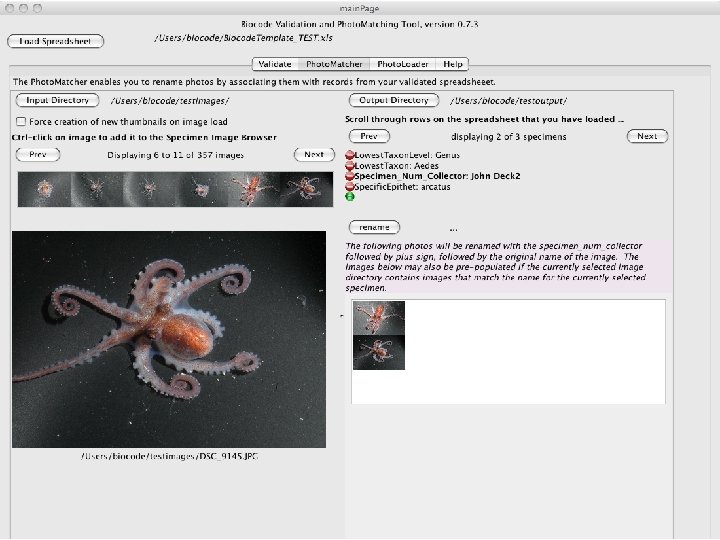Open the PhotoLoader tab
The image size is (720, 540).
pyautogui.click(x=403, y=64)
